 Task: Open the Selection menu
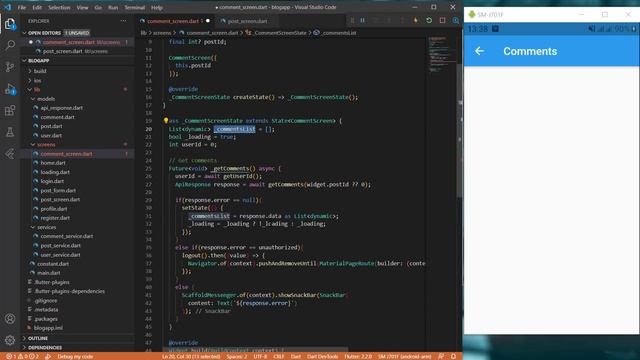pos(59,7)
